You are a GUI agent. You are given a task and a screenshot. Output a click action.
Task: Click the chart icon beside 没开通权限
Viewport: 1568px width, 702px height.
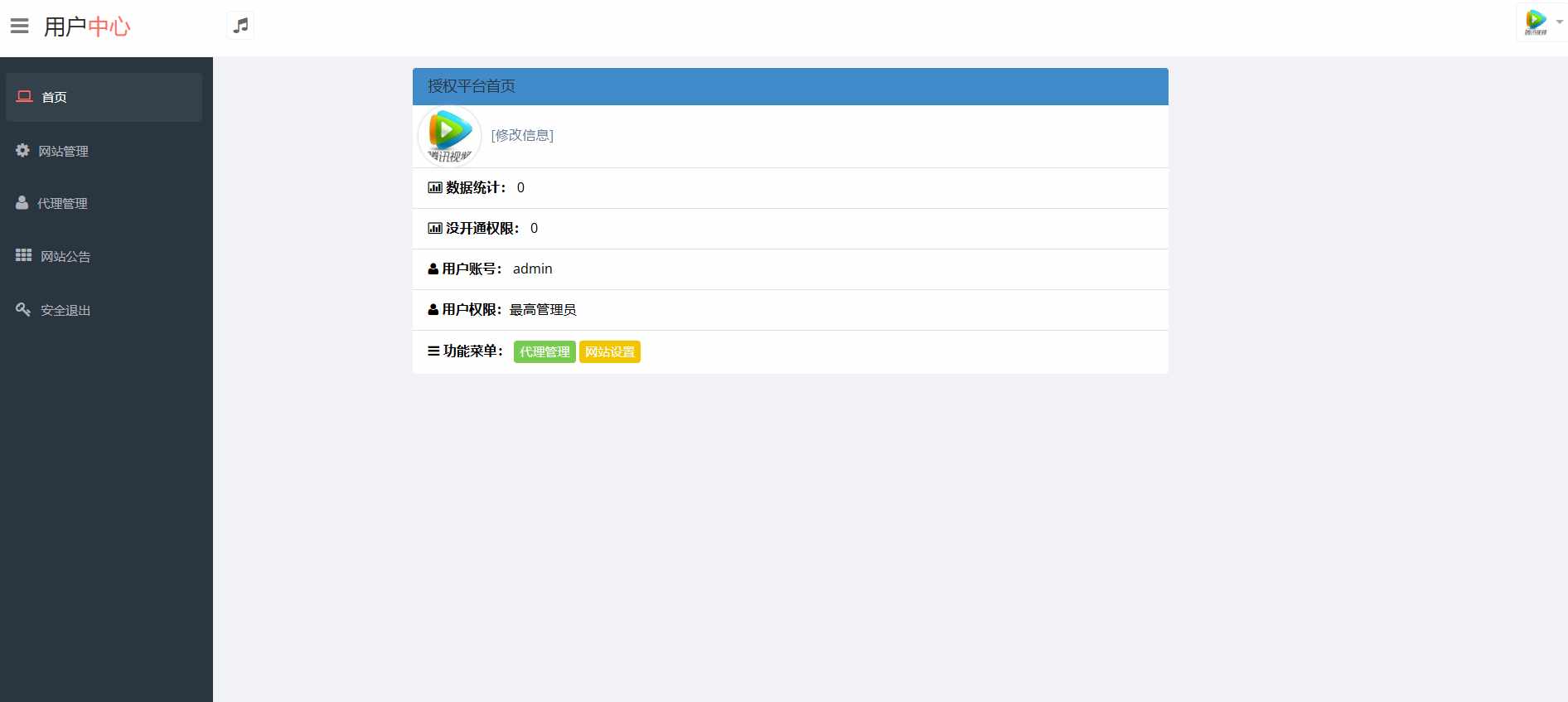pos(434,228)
